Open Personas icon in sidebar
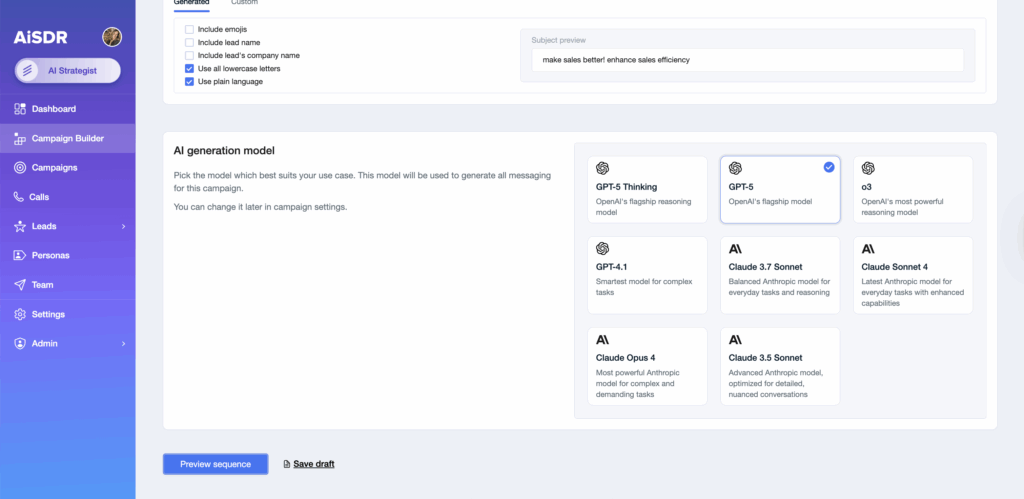 coord(20,256)
